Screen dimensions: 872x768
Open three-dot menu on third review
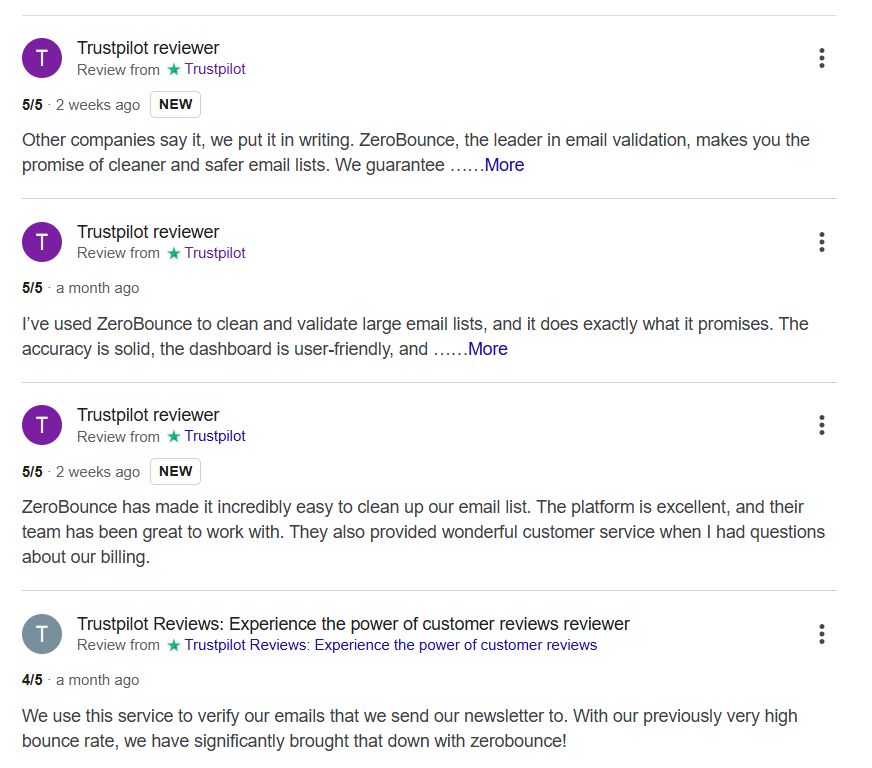point(821,425)
